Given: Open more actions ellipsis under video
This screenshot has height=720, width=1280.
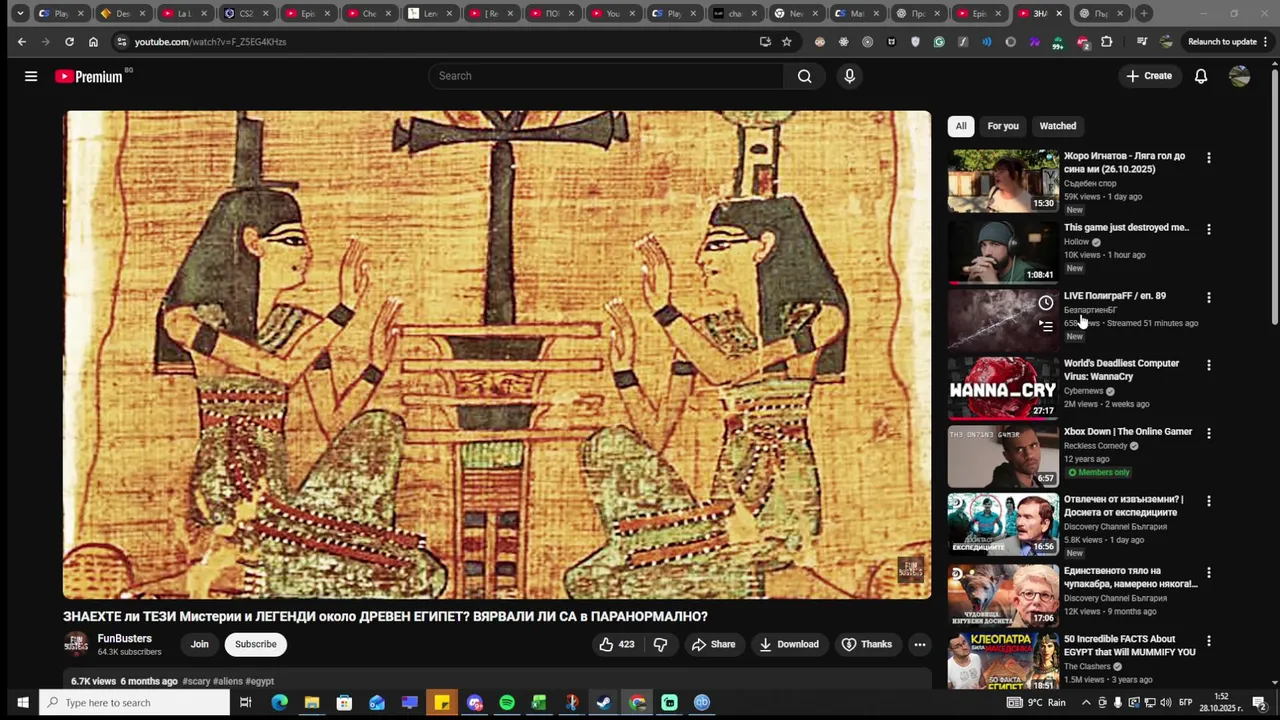Looking at the screenshot, I should tap(919, 644).
